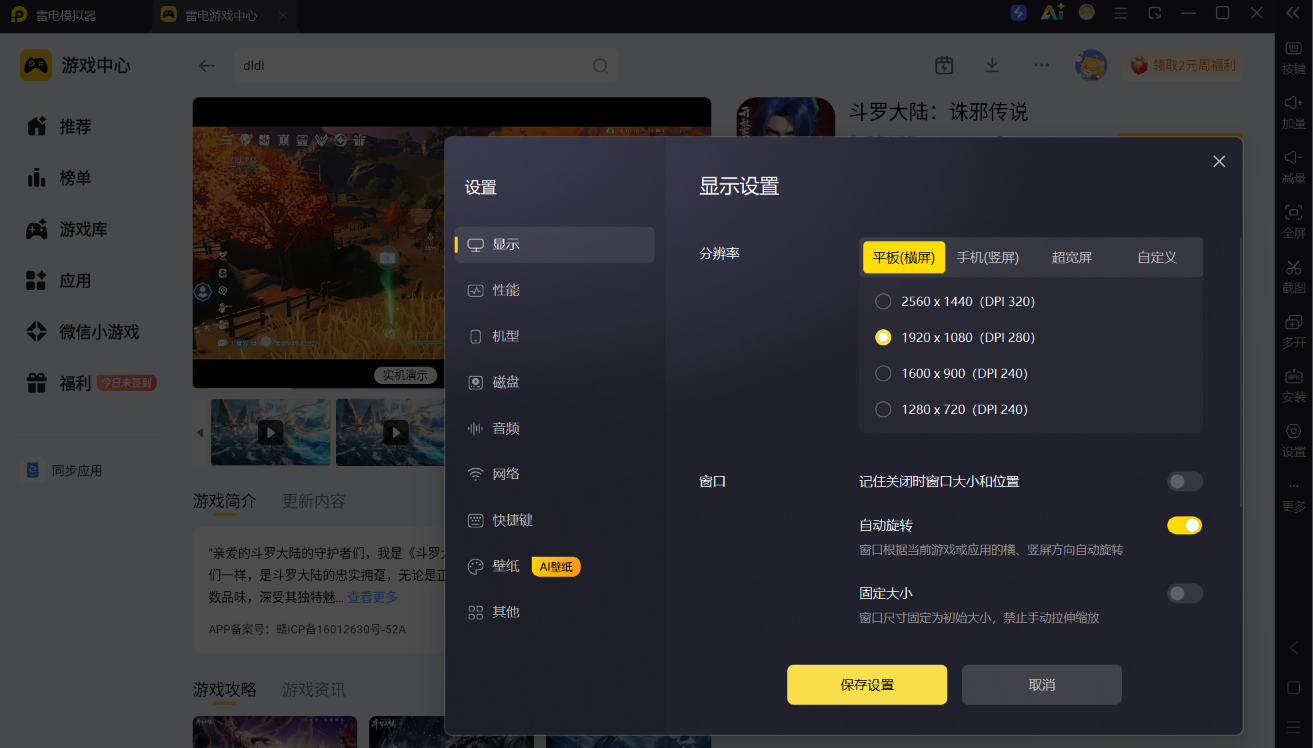Close the 雷电游戏中心 tab

coord(284,15)
